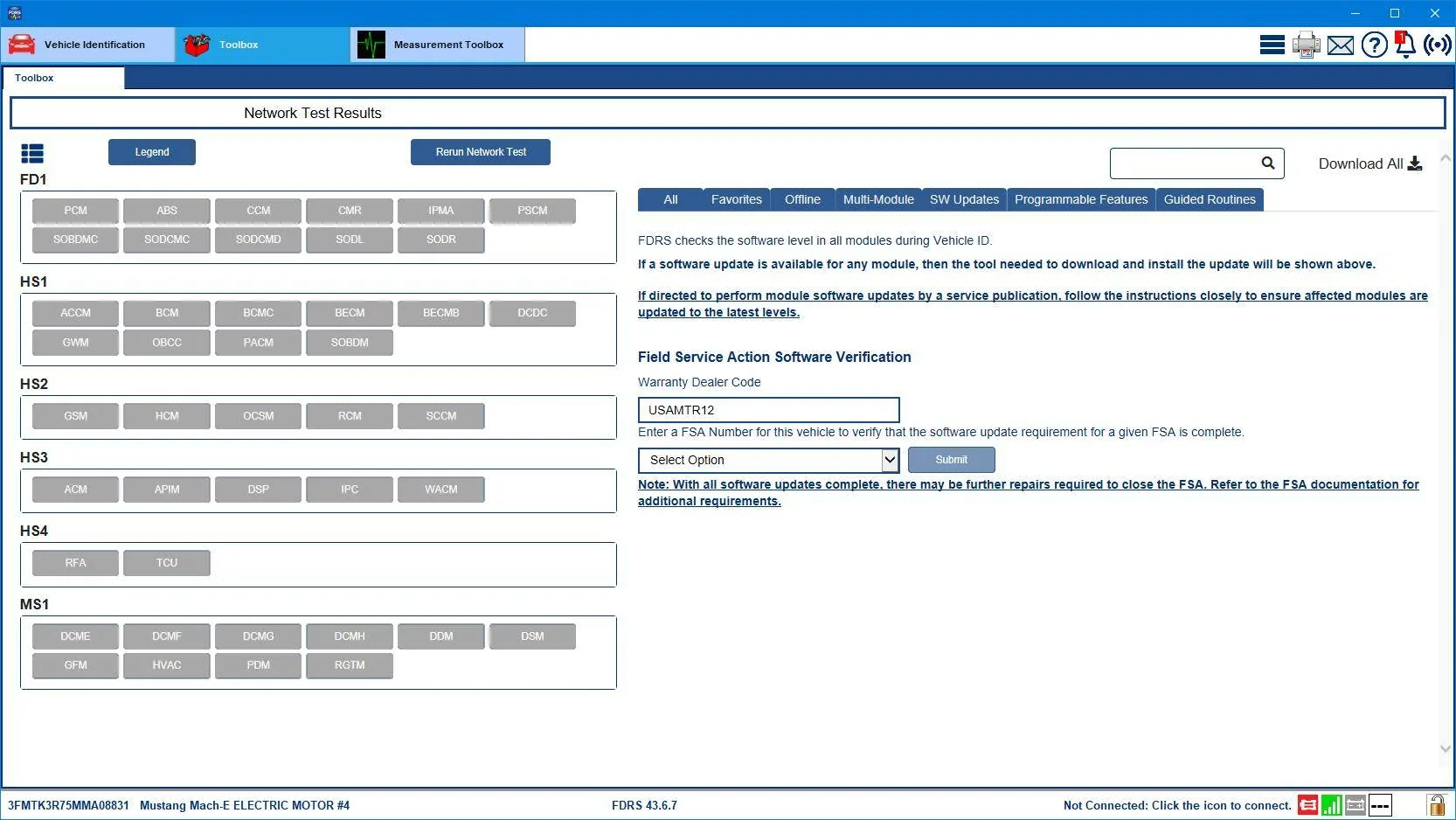This screenshot has width=1456, height=820.
Task: Open the Favorites filter tab
Action: tap(737, 199)
